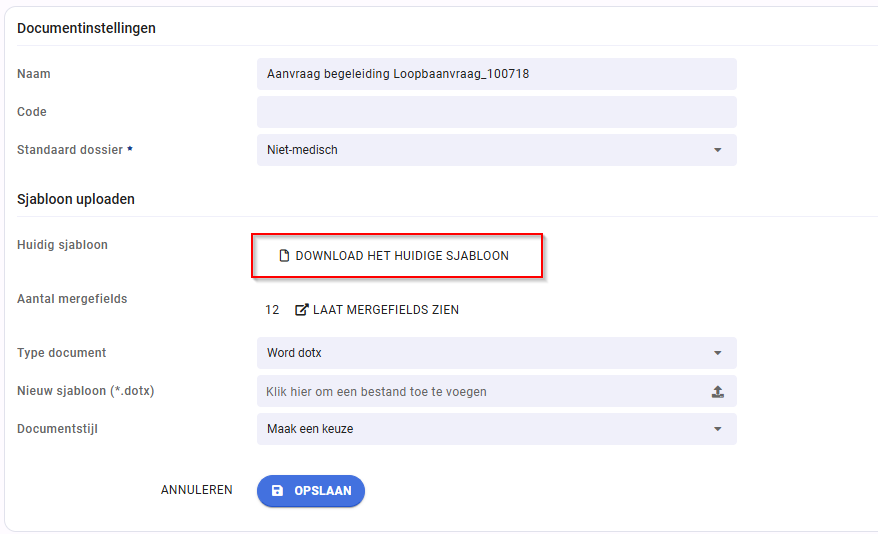
Task: Click the Naam label
Action: pyautogui.click(x=34, y=74)
